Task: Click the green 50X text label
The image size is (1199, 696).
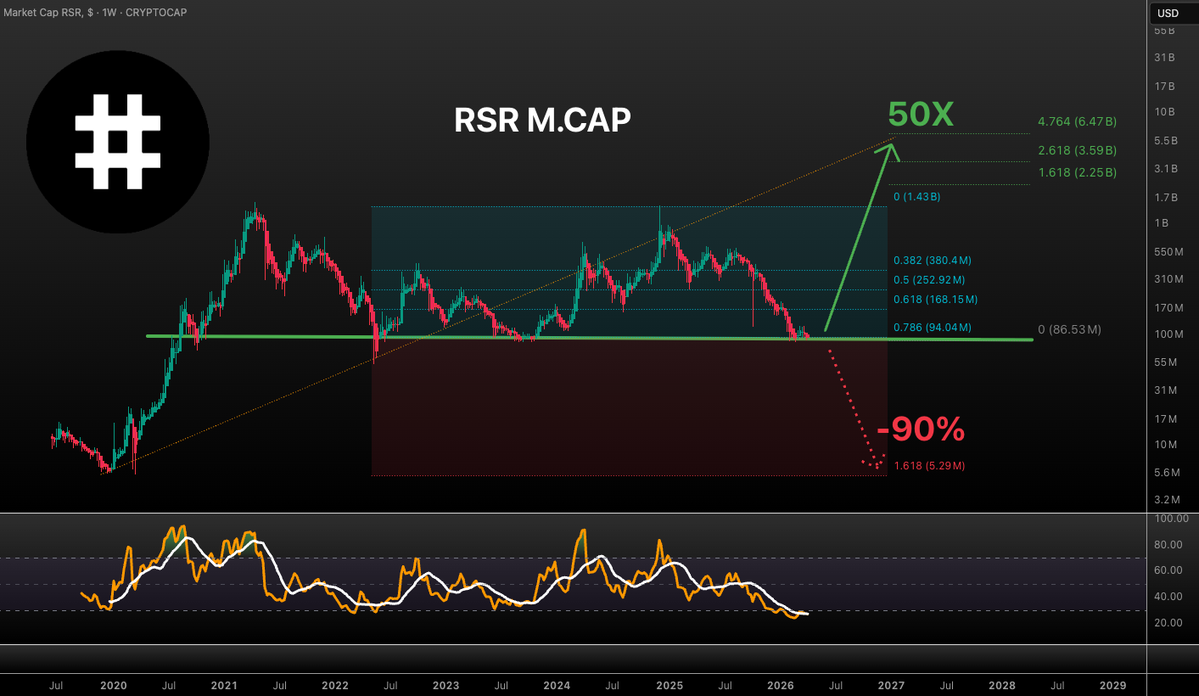Action: 921,114
